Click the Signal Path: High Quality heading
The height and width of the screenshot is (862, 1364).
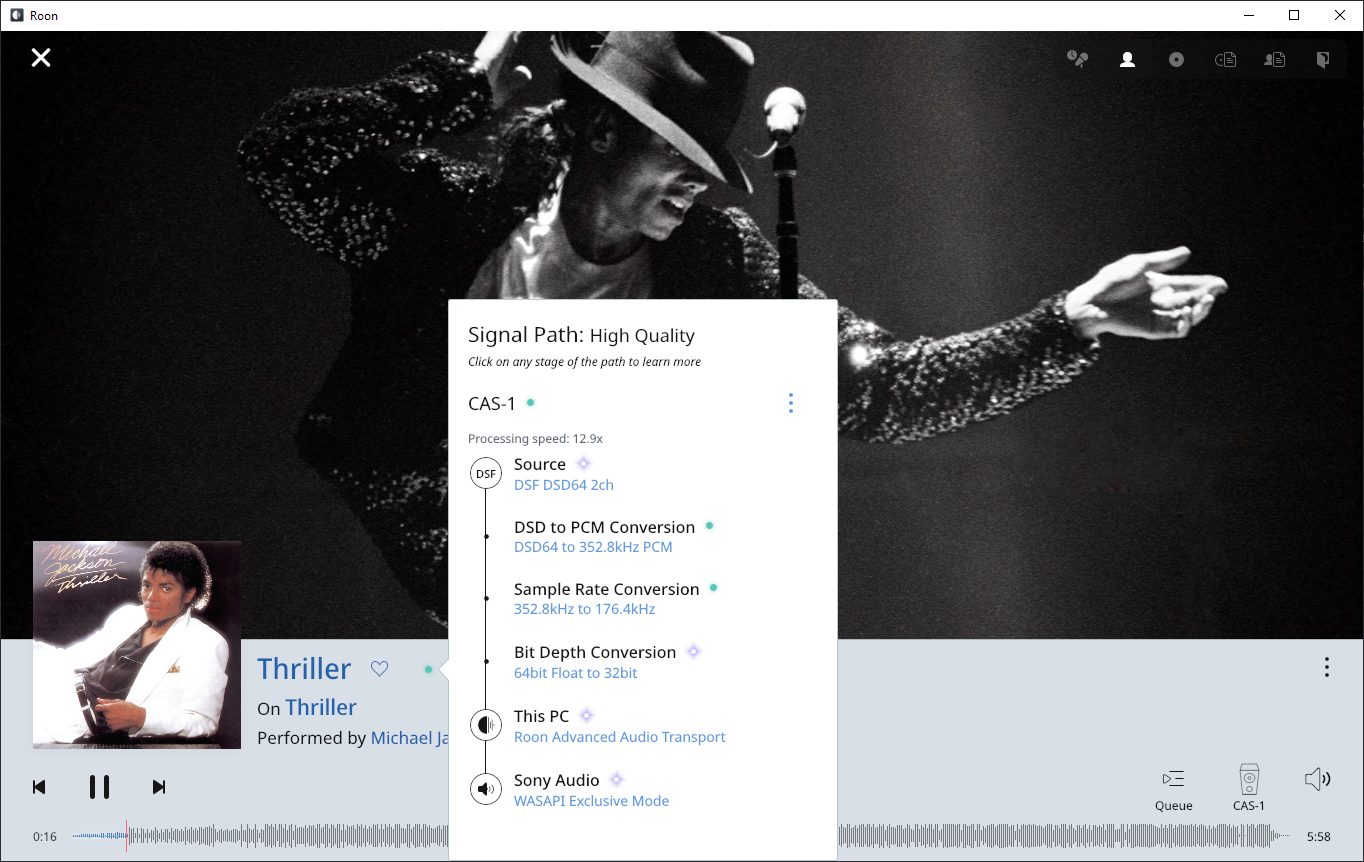[x=581, y=335]
